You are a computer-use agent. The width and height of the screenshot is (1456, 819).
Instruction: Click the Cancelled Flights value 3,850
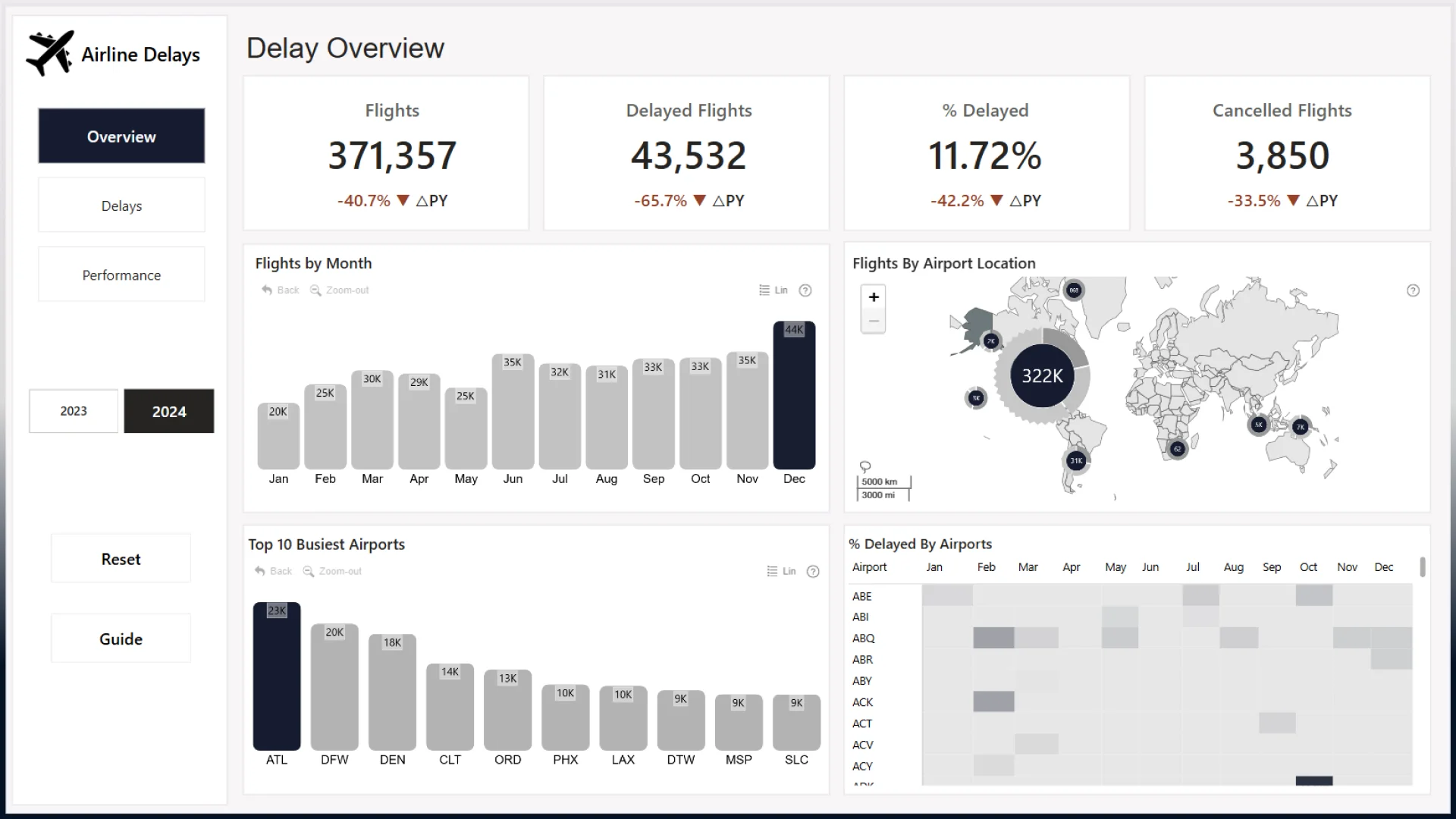coord(1282,155)
